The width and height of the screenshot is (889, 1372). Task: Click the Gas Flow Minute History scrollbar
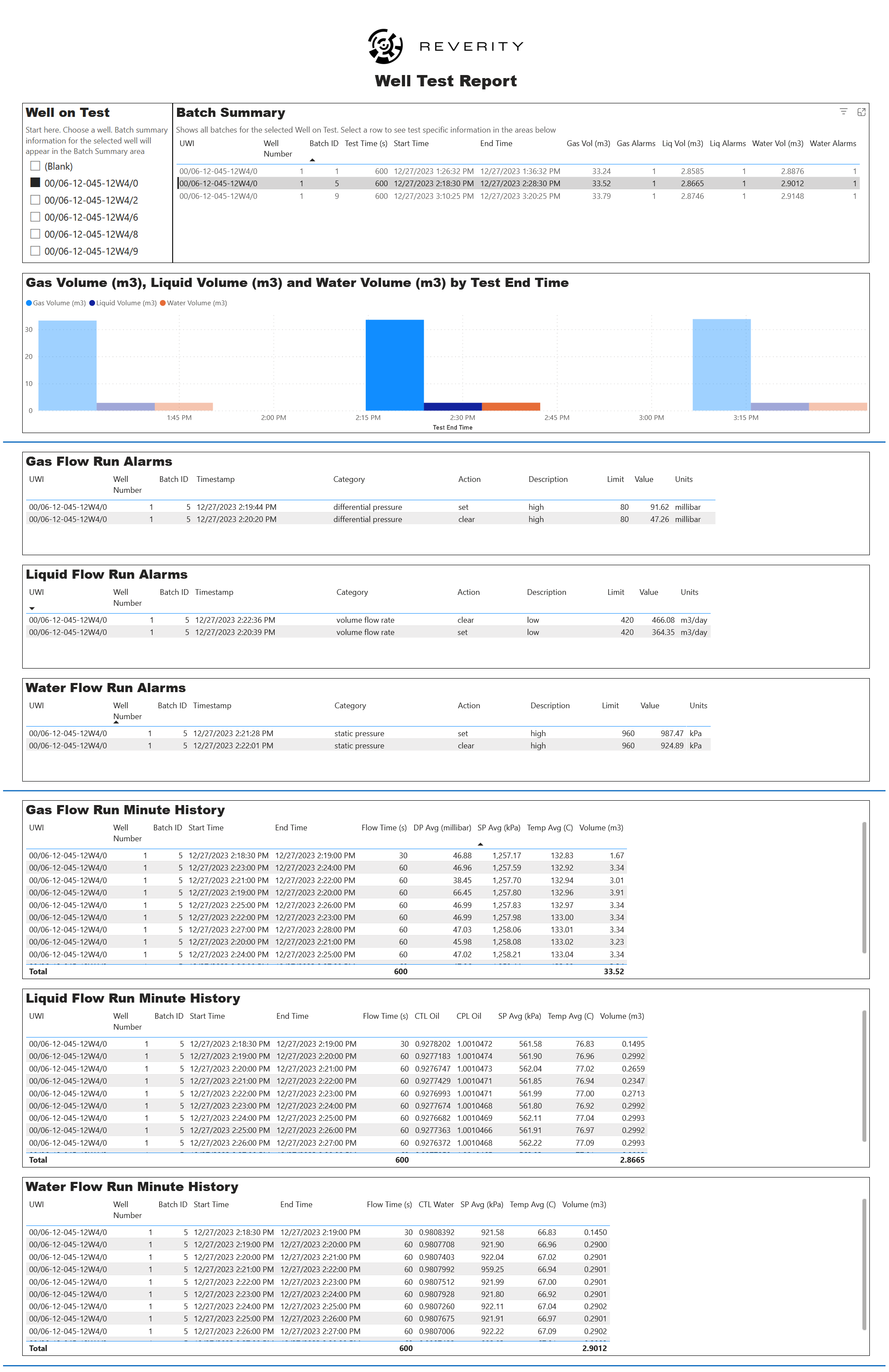(x=864, y=888)
